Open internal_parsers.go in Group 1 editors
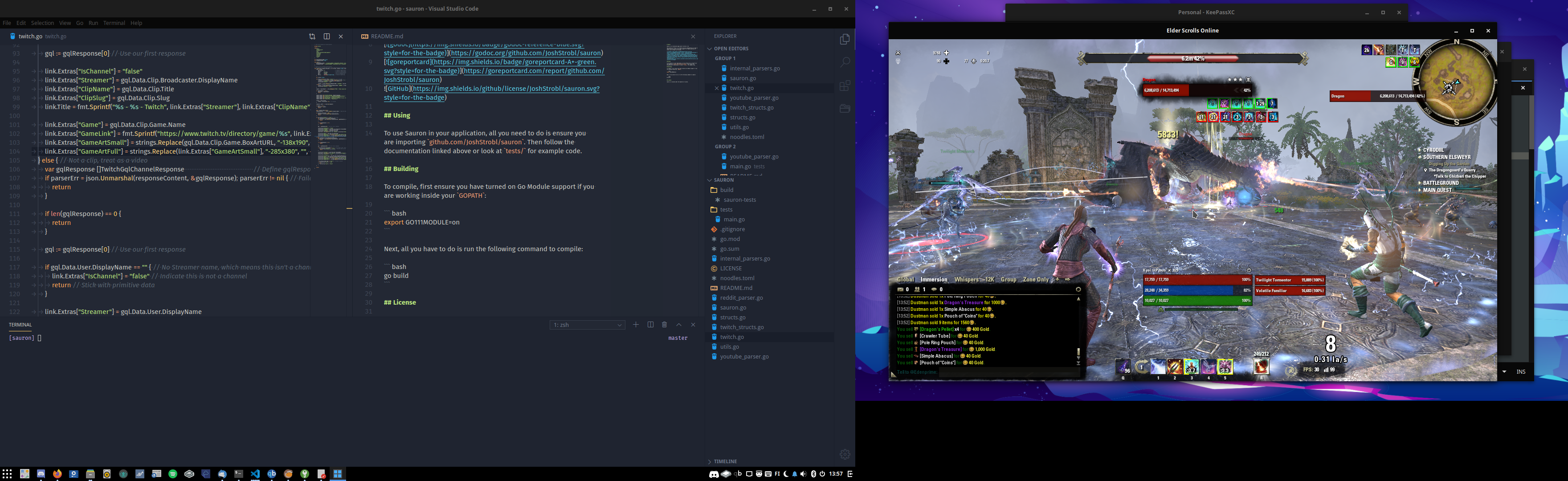 (x=754, y=69)
